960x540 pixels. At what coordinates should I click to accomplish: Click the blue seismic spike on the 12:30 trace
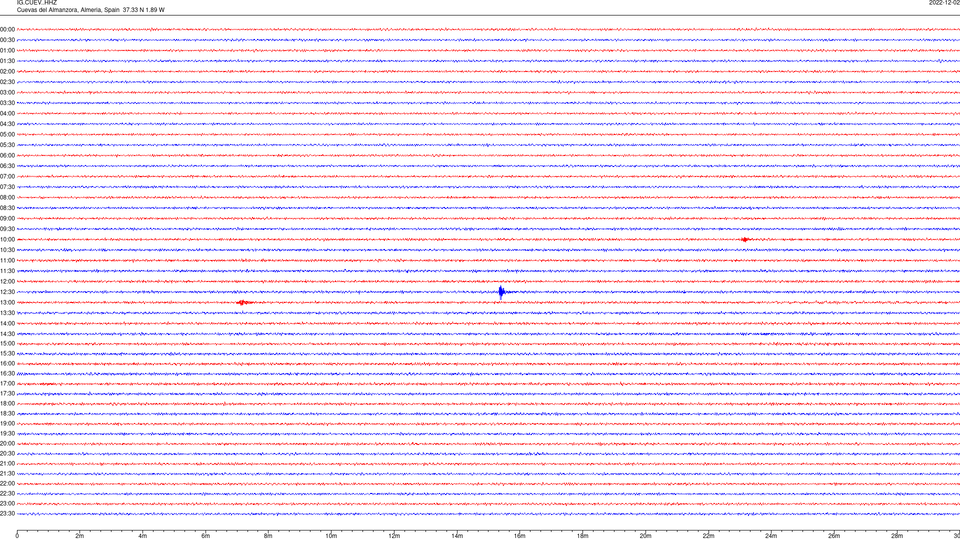click(501, 292)
